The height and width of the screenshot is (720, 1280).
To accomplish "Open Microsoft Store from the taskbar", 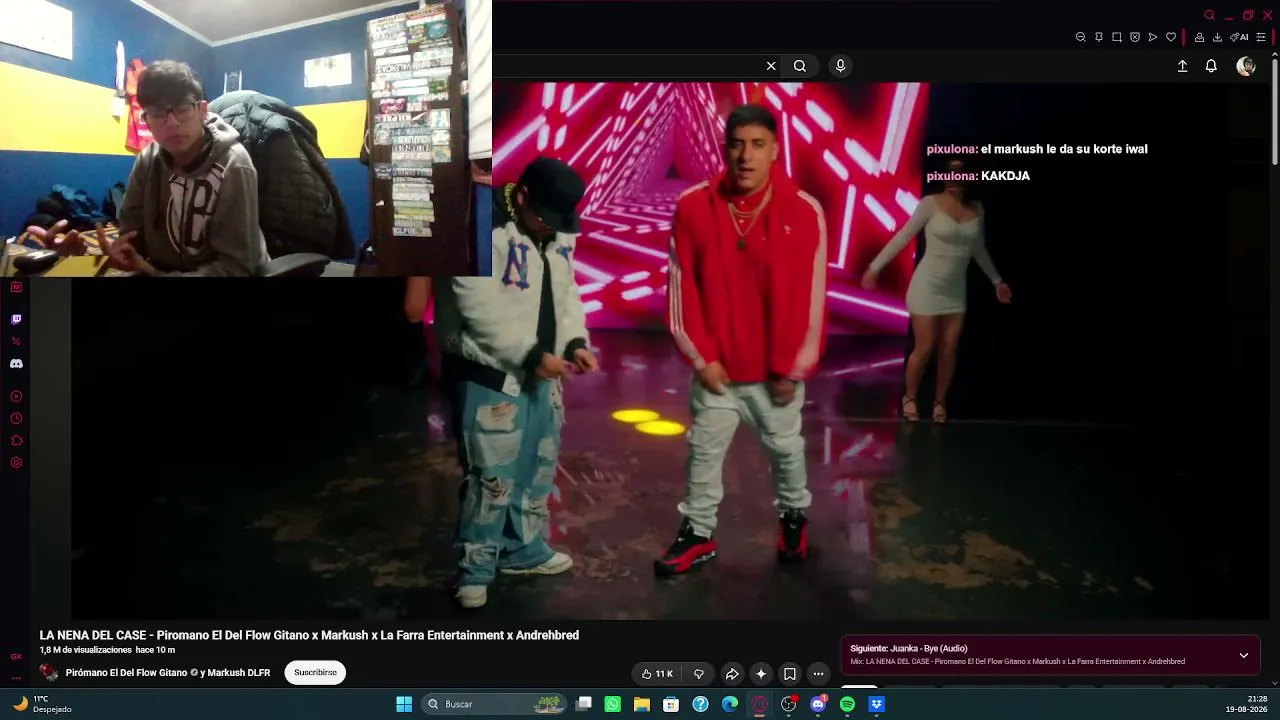I will click(x=671, y=704).
